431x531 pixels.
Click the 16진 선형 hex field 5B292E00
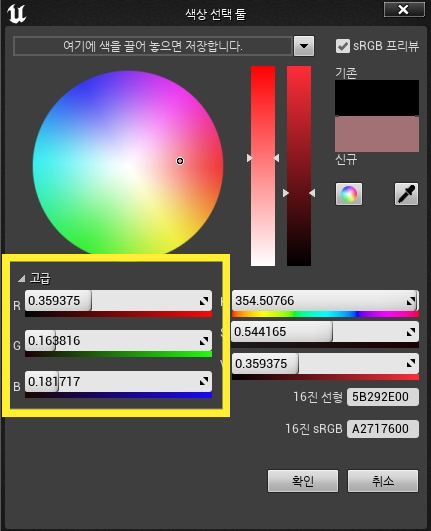[383, 397]
